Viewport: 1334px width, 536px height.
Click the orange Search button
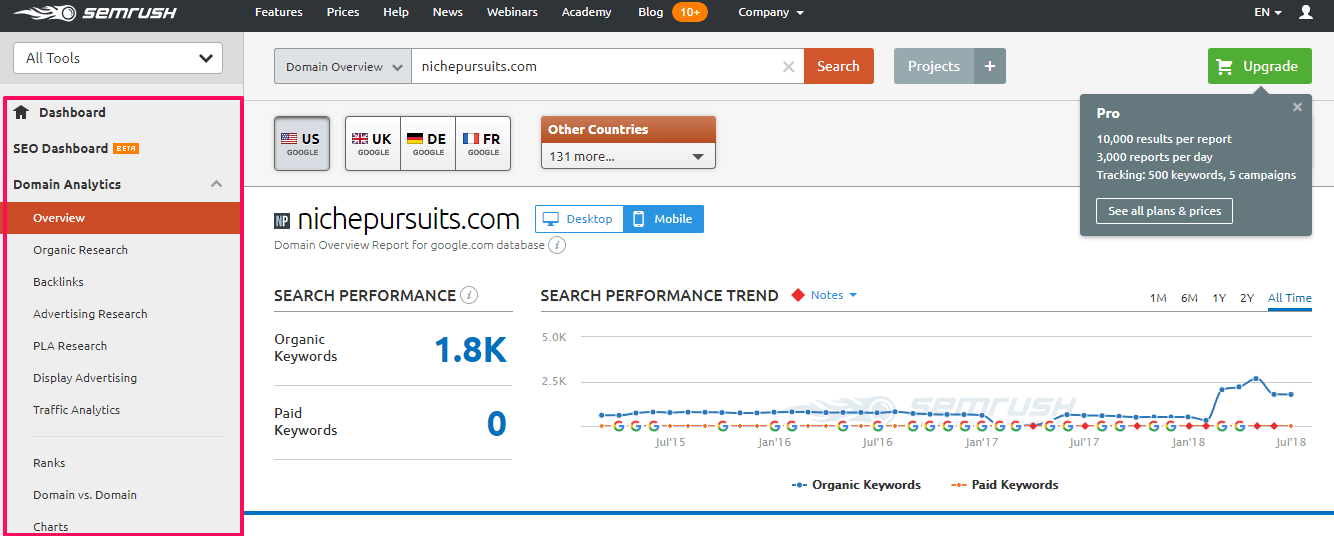(839, 66)
